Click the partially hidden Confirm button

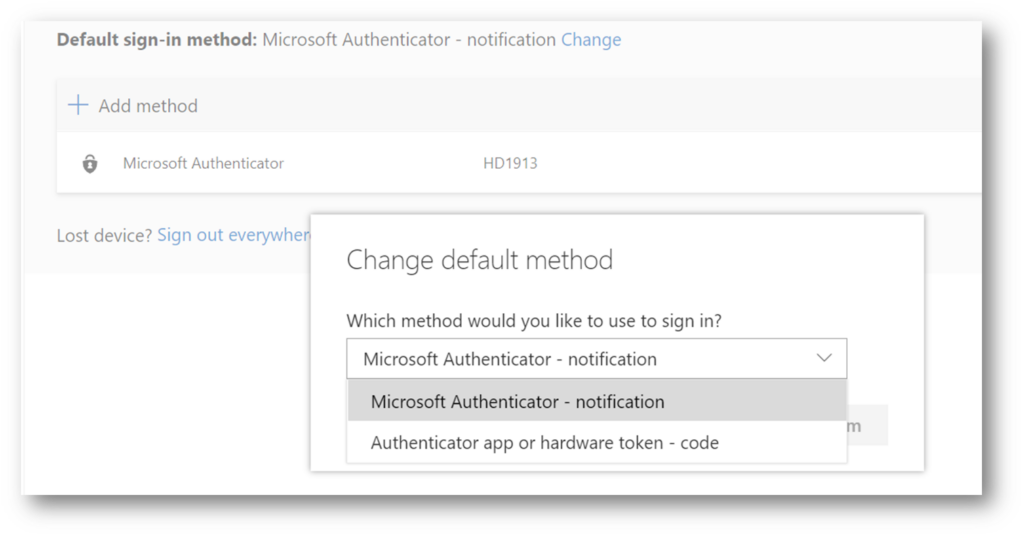point(867,426)
